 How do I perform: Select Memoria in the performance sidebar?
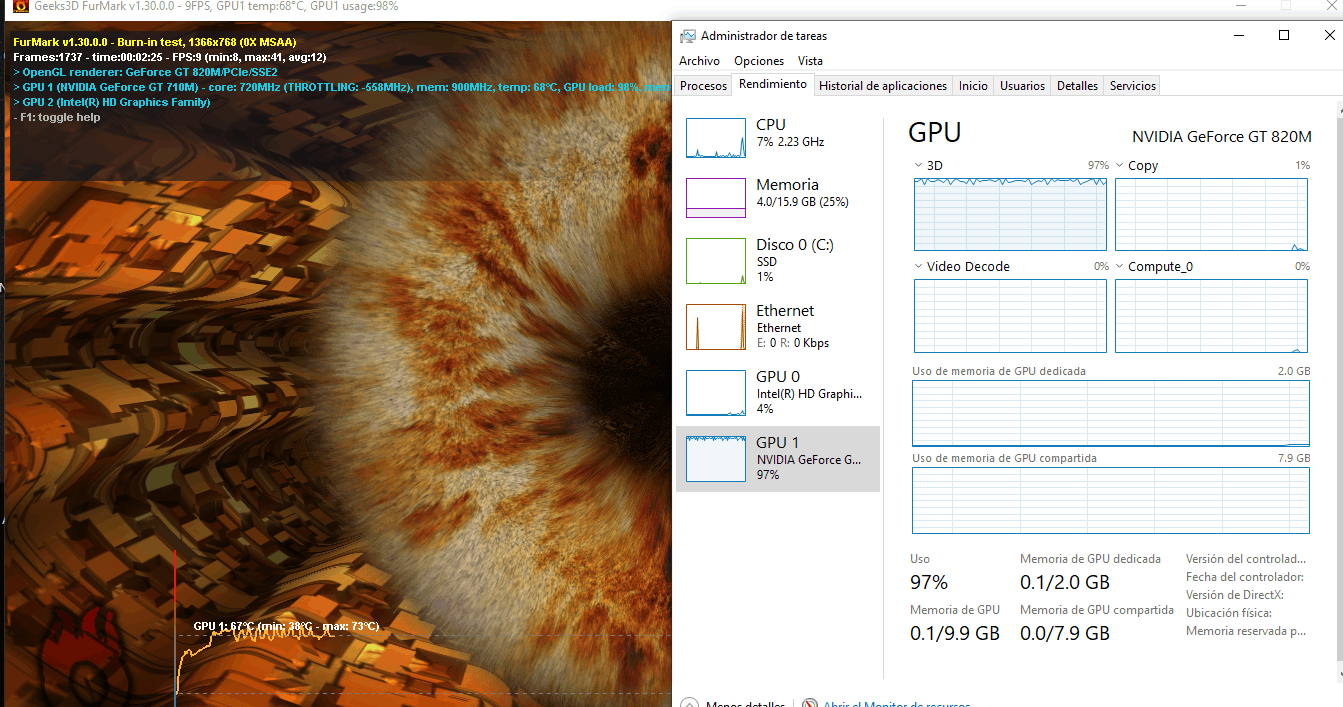[x=778, y=197]
